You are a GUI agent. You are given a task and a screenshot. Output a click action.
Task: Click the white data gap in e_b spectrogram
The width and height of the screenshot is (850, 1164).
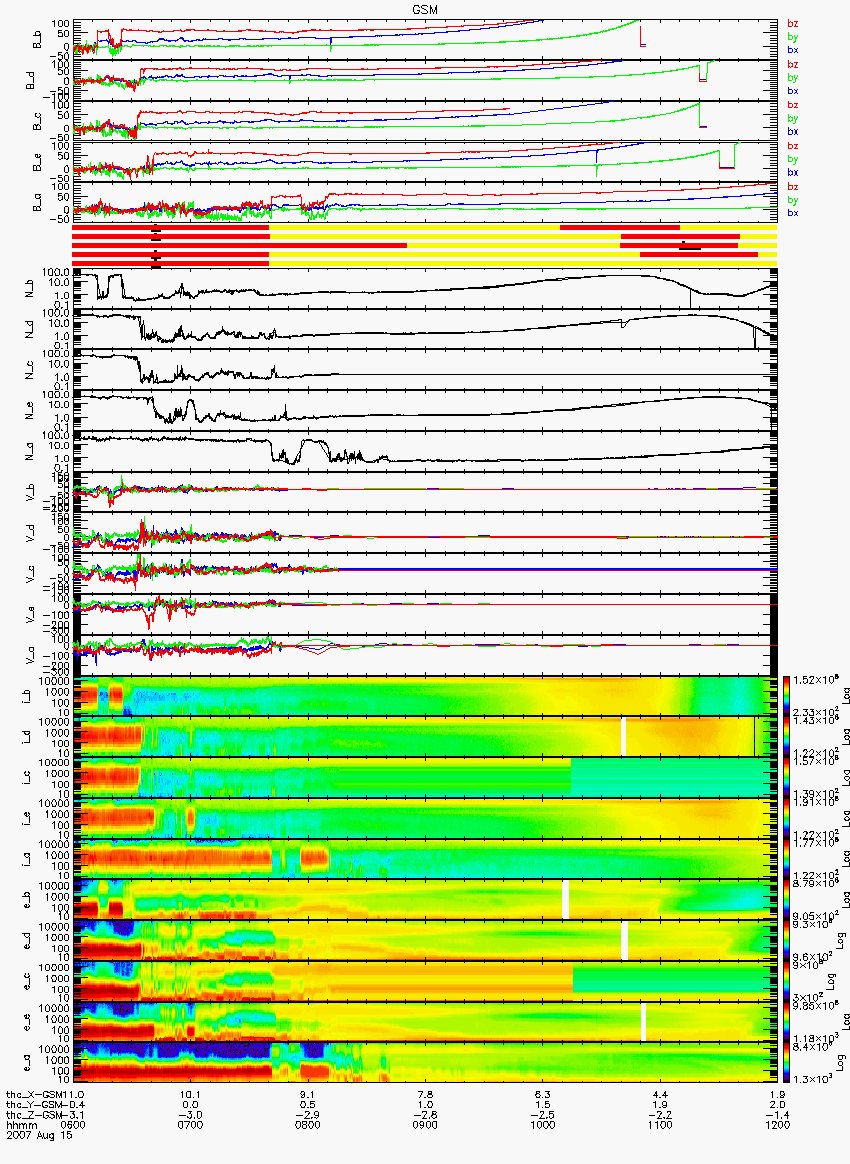566,900
